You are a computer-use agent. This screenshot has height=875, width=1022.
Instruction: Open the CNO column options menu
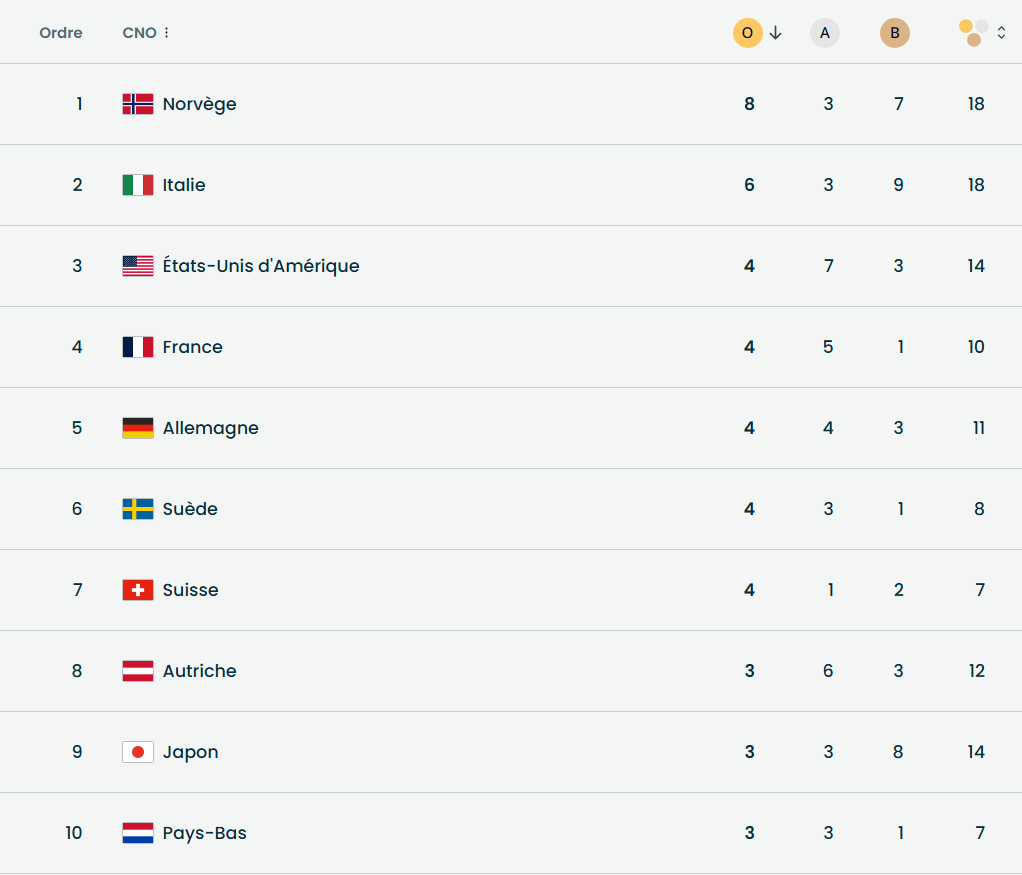(x=166, y=33)
